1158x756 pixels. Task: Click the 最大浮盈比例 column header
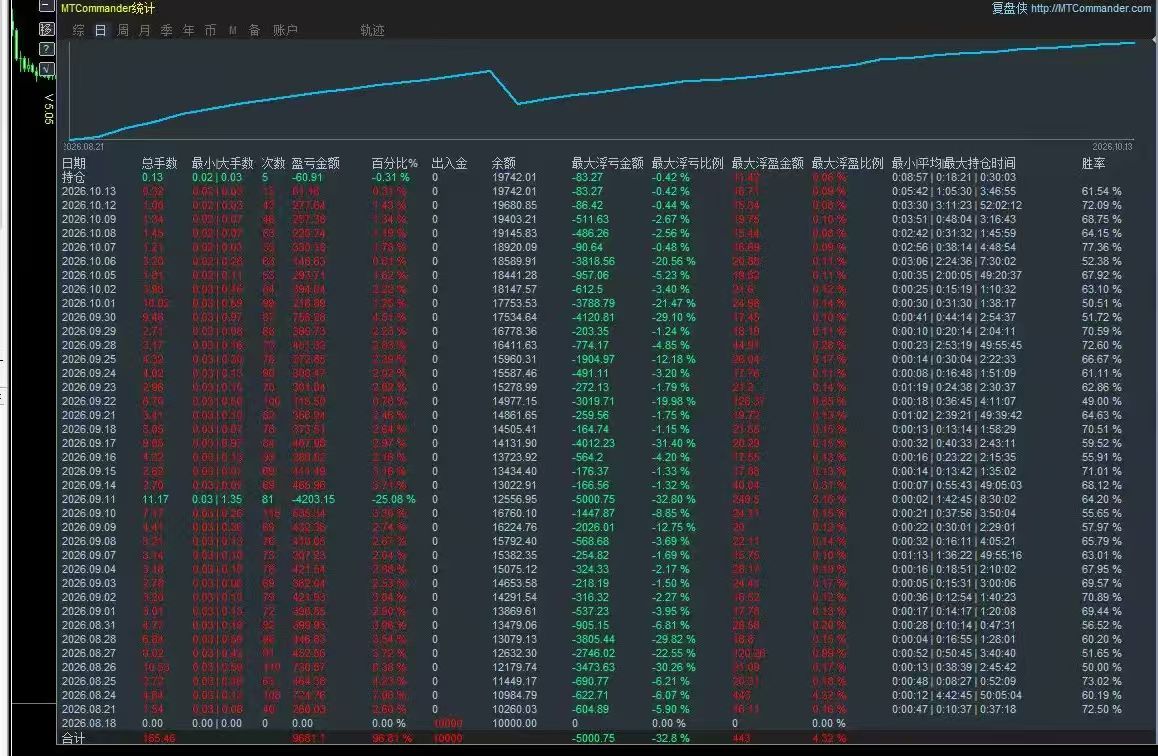pos(848,163)
